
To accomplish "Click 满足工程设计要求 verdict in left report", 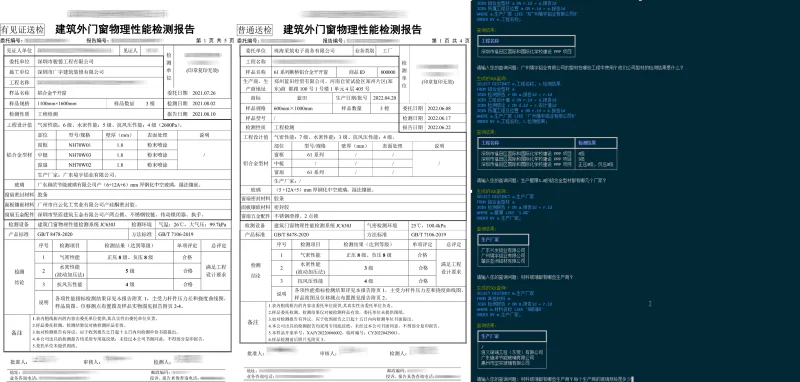I will click(x=215, y=271).
